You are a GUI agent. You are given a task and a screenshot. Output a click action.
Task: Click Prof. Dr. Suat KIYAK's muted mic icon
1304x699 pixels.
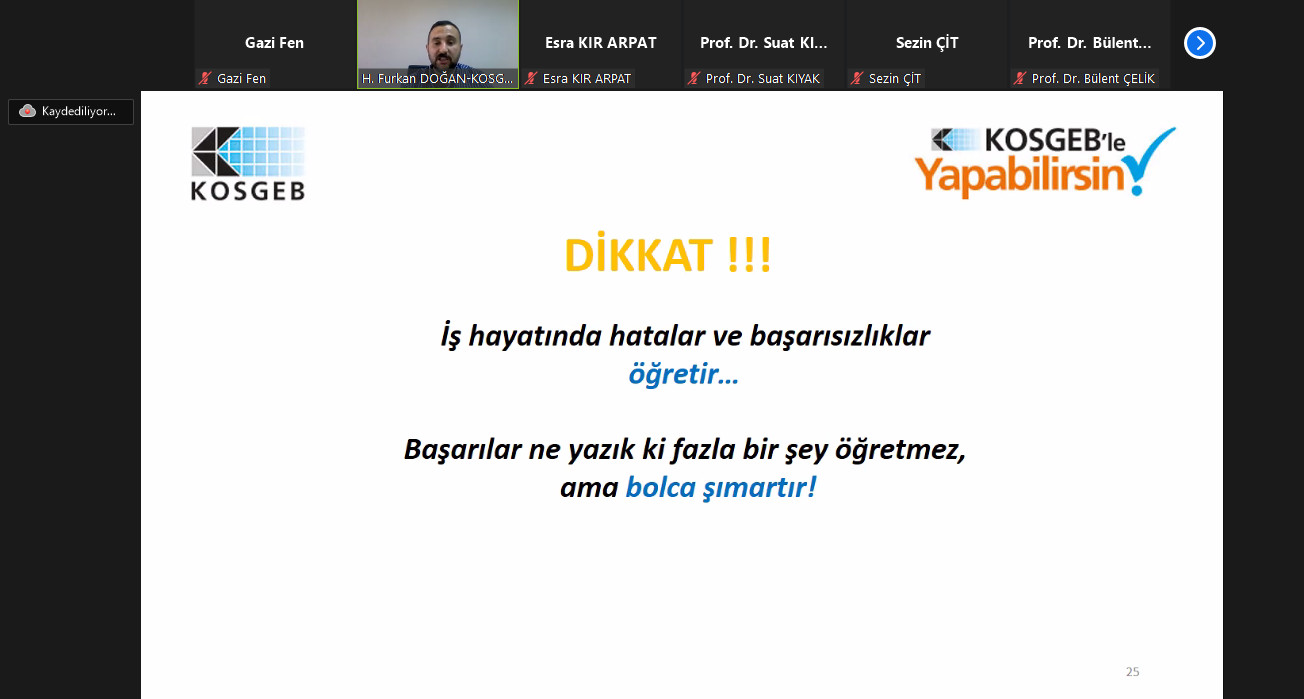(x=694, y=78)
